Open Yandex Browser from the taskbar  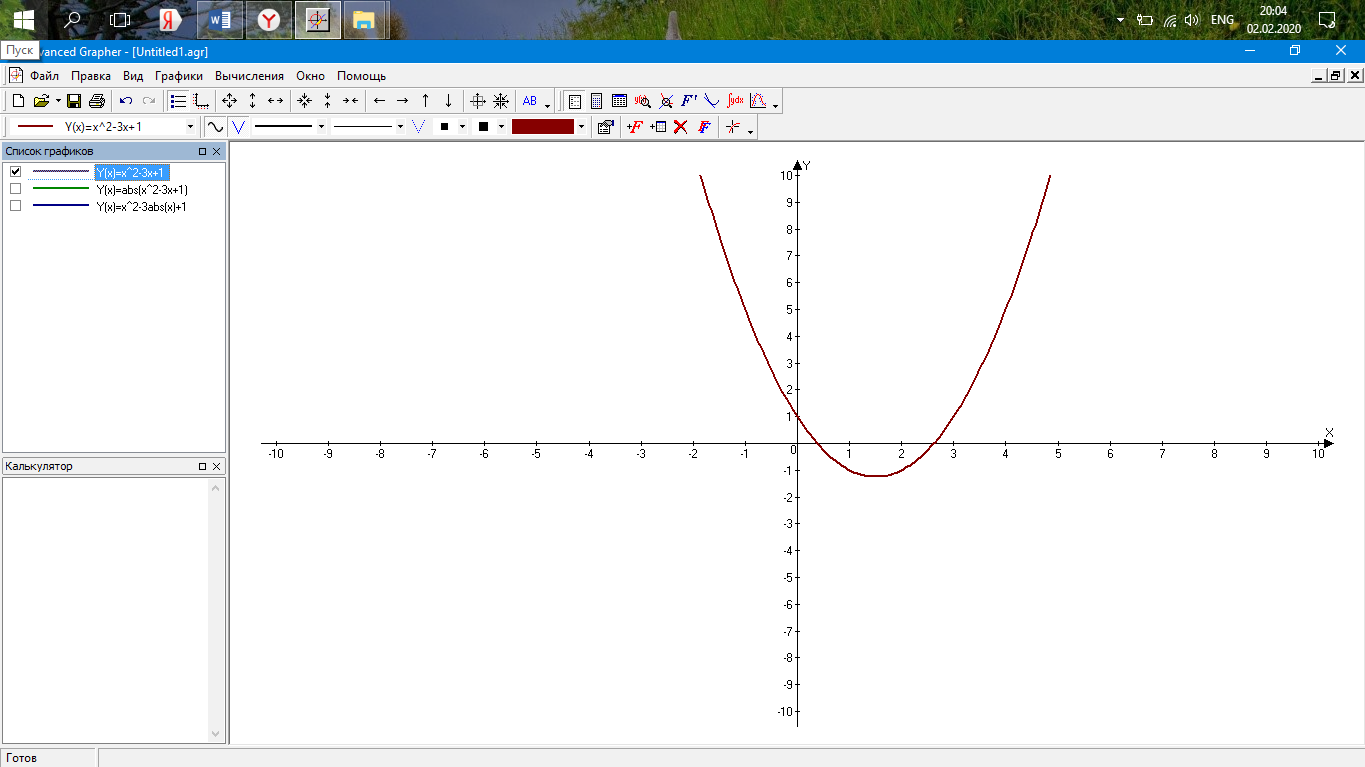269,19
